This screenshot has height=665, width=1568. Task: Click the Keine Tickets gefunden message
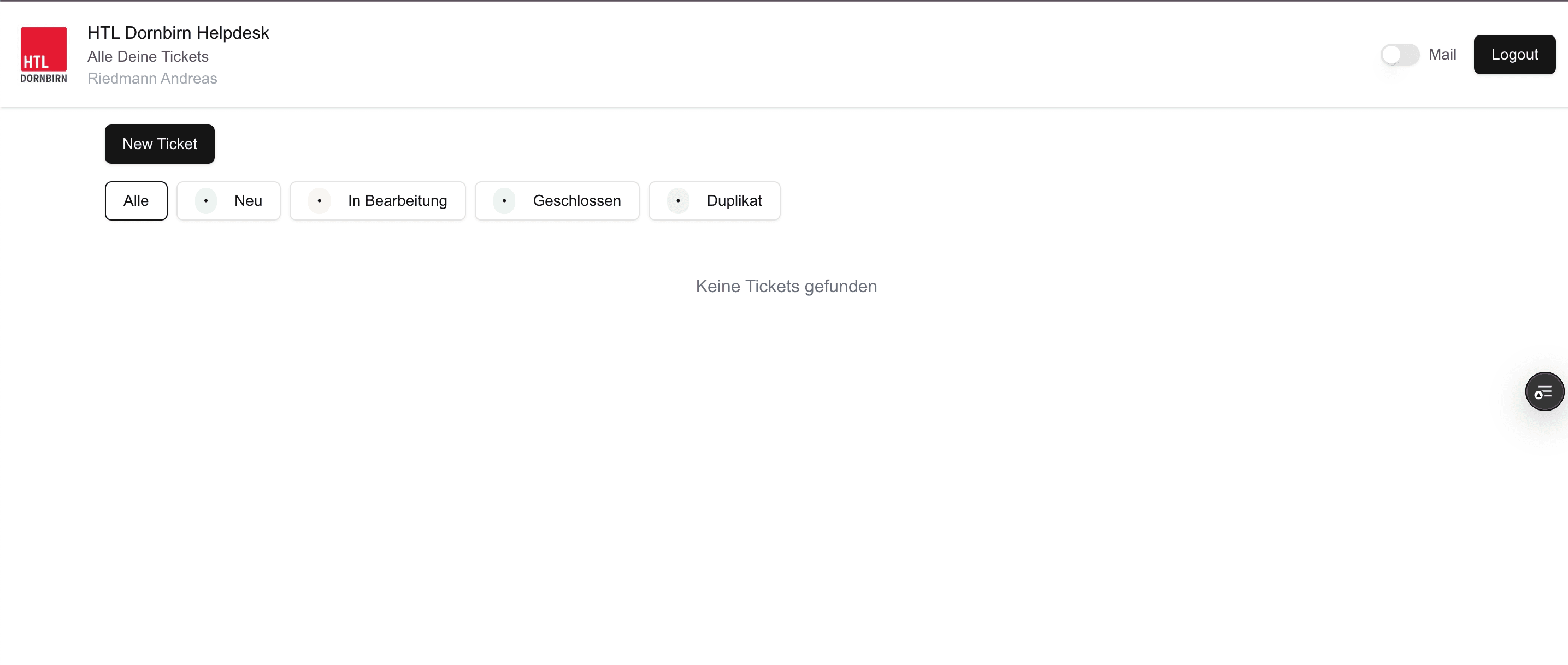click(x=786, y=286)
